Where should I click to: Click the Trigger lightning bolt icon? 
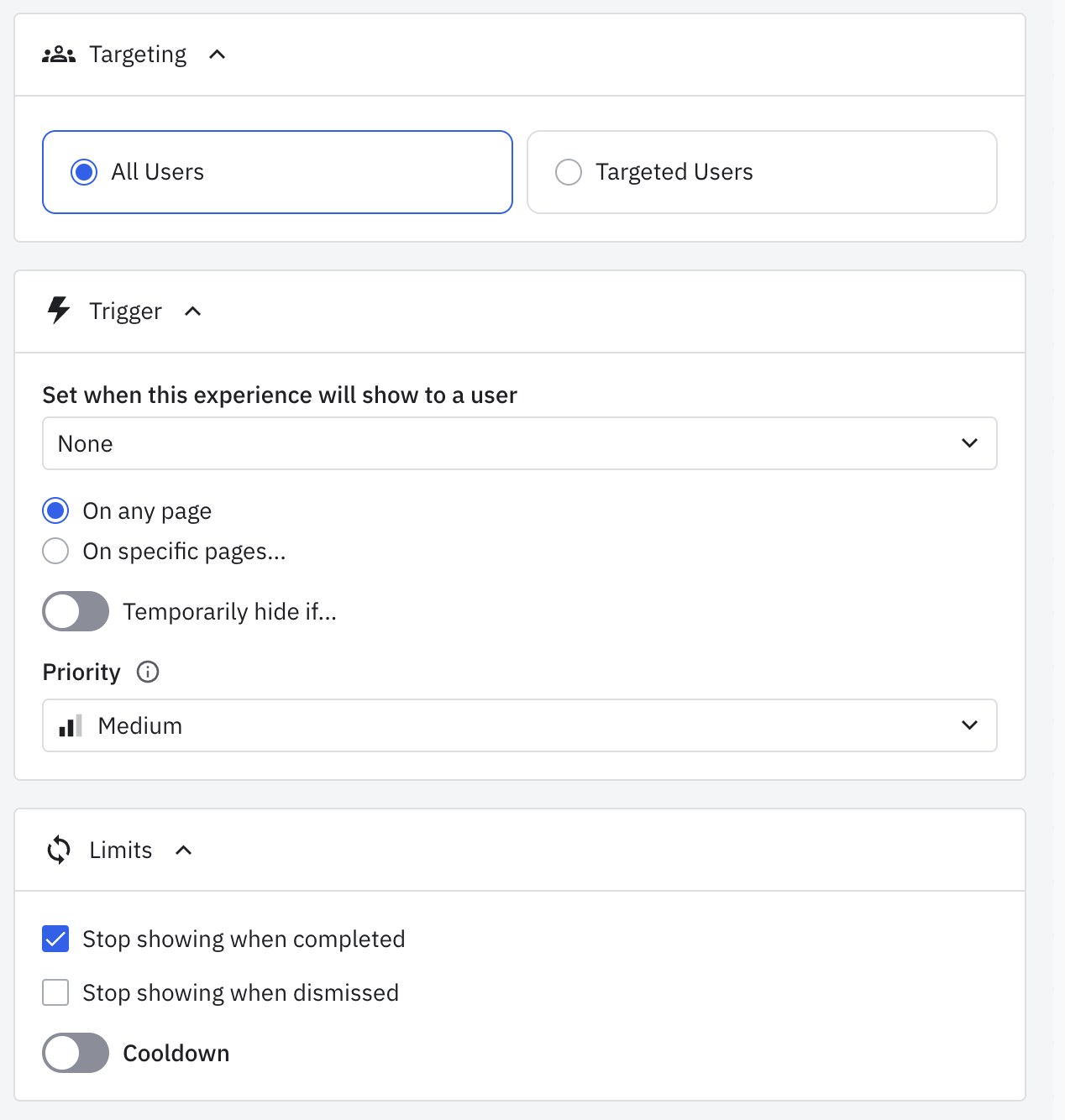(x=59, y=311)
